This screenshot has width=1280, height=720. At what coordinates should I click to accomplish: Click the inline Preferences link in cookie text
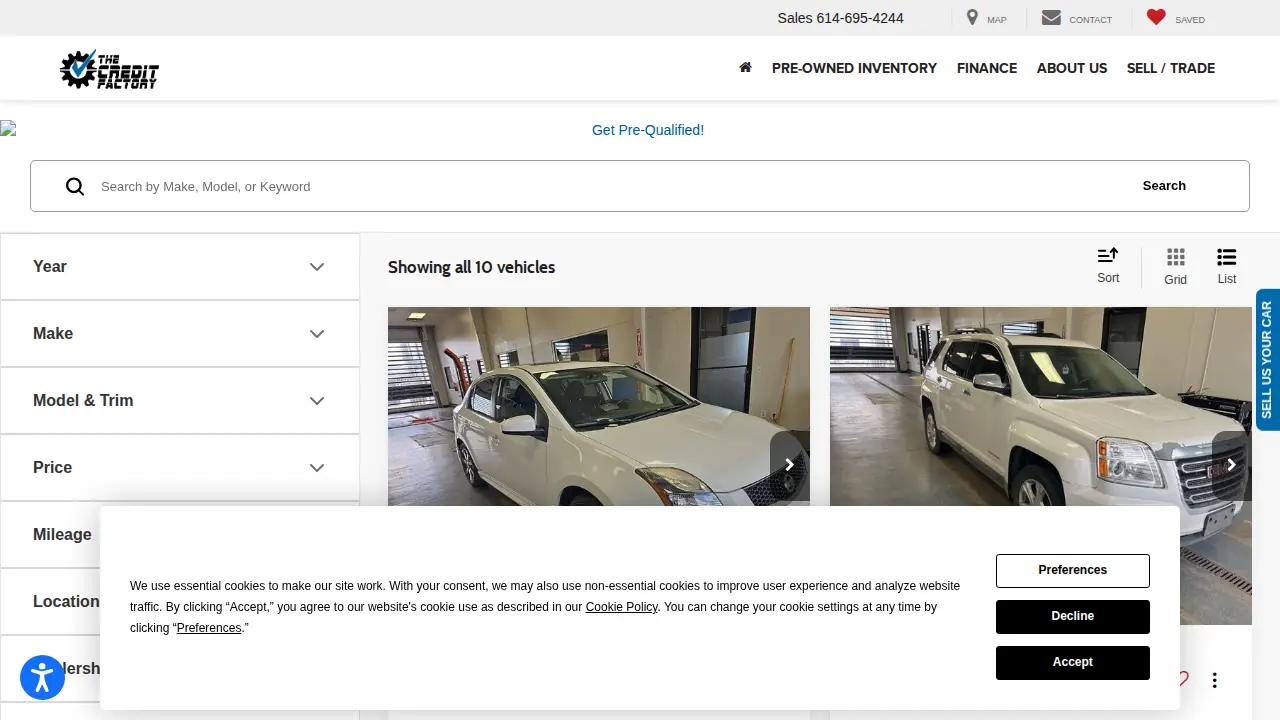(x=209, y=628)
